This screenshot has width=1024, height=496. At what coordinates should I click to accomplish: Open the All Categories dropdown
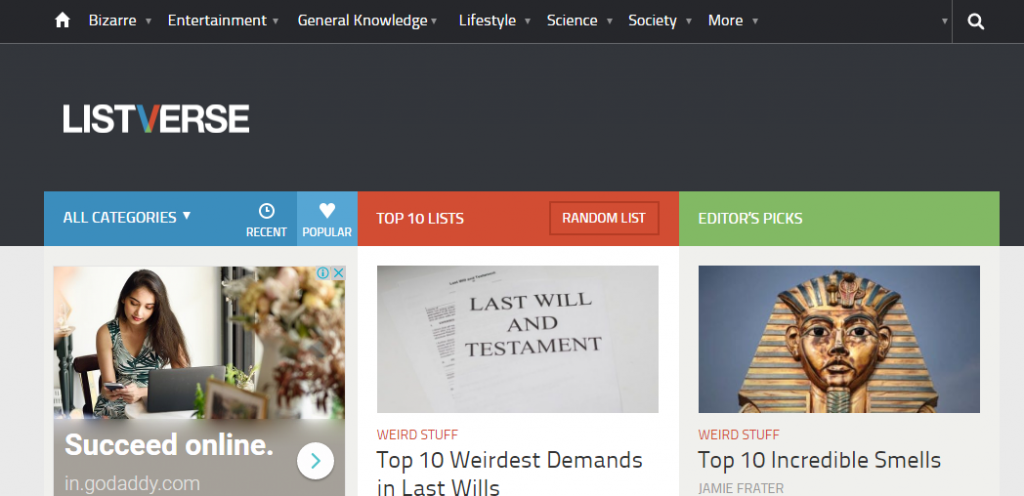[x=127, y=218]
